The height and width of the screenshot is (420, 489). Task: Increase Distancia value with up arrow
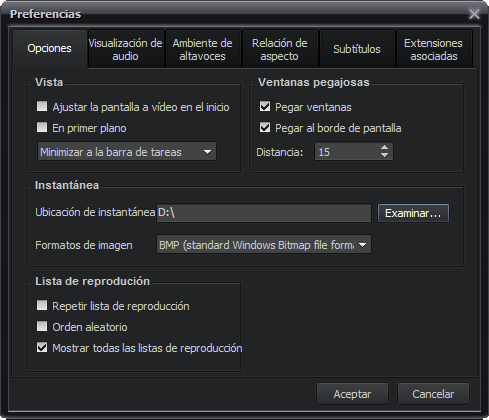(384, 148)
